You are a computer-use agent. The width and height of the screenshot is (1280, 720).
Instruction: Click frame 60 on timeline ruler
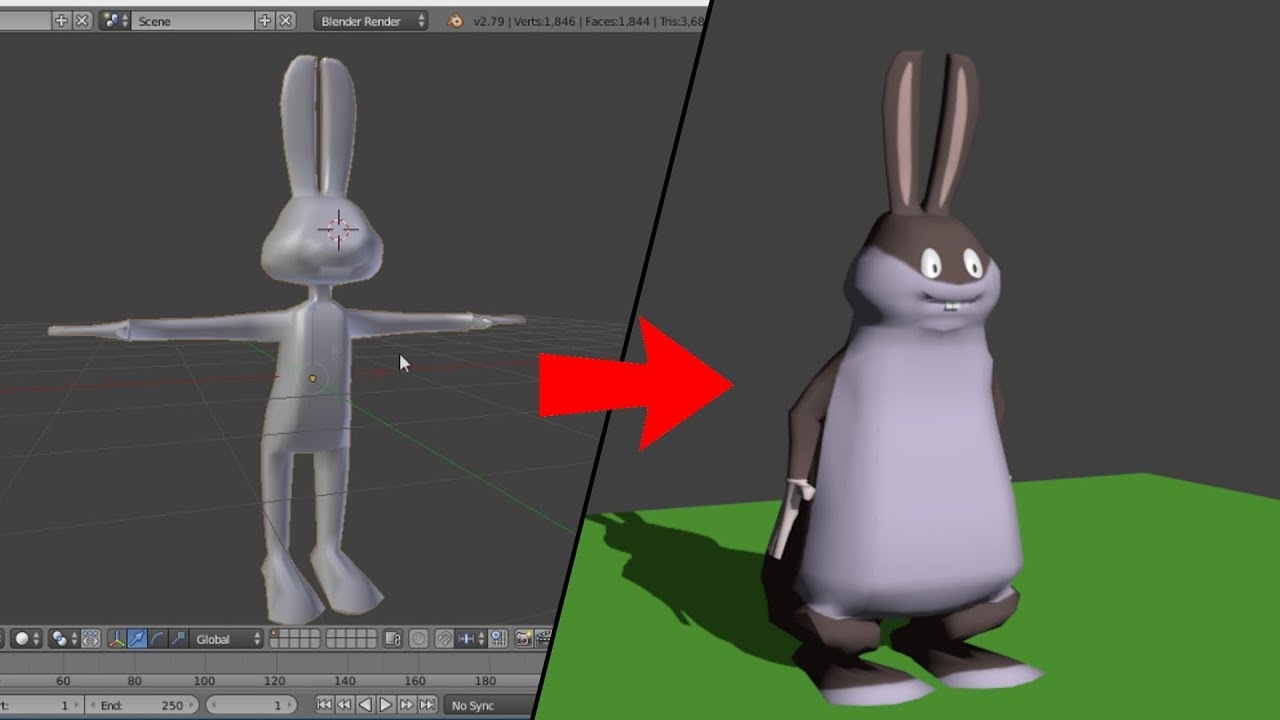(x=63, y=681)
